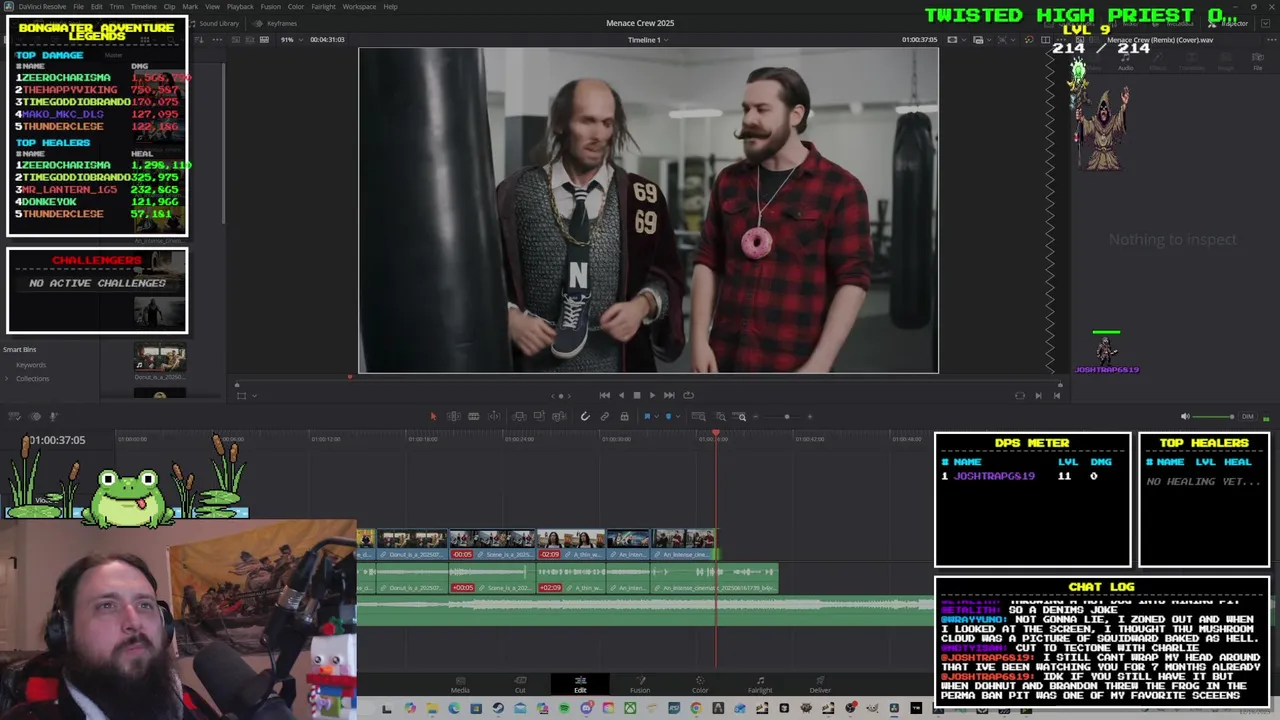Toggle the DIM audio button

[x=1247, y=416]
